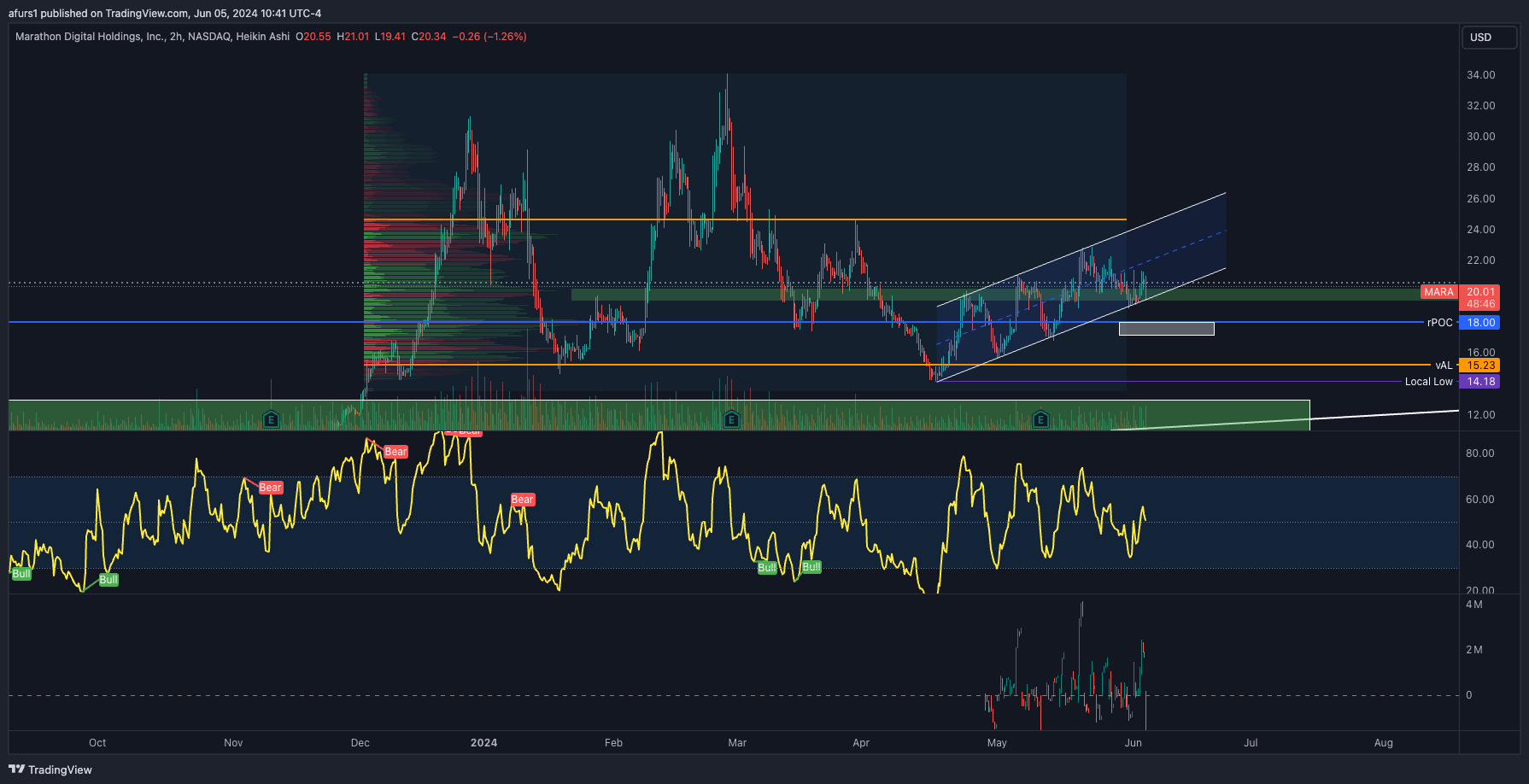
Task: Click the TradingView logo at bottom left
Action: tap(50, 769)
